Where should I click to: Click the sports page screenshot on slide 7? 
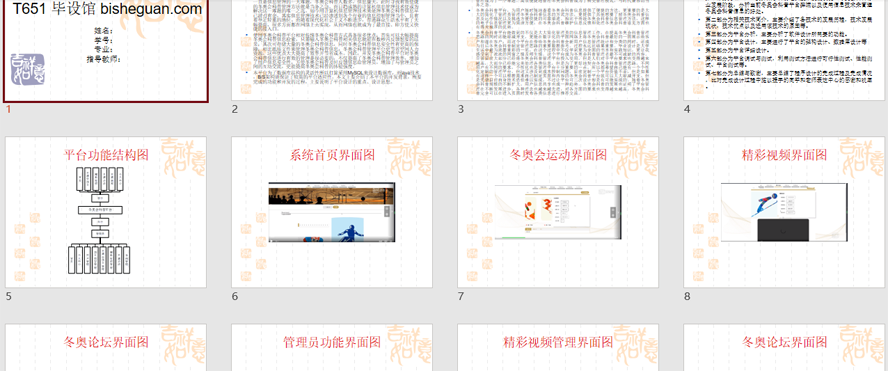pos(558,212)
